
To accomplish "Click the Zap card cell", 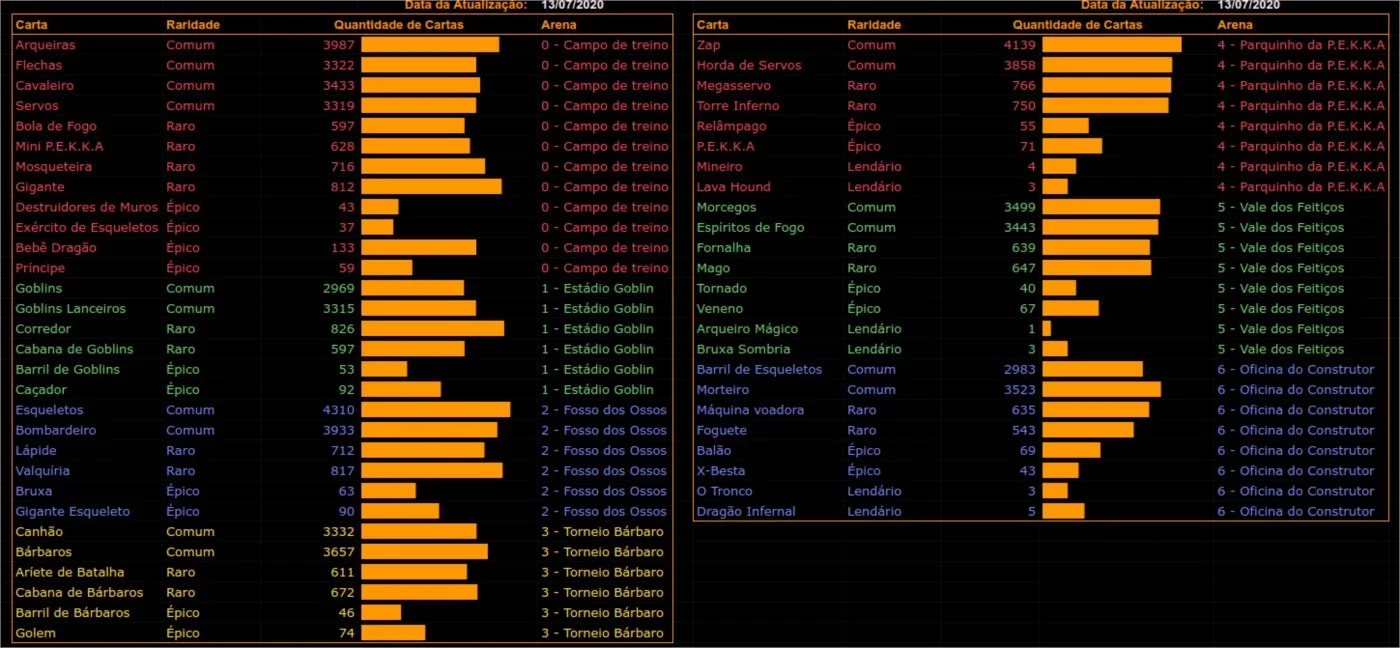I will click(x=709, y=45).
